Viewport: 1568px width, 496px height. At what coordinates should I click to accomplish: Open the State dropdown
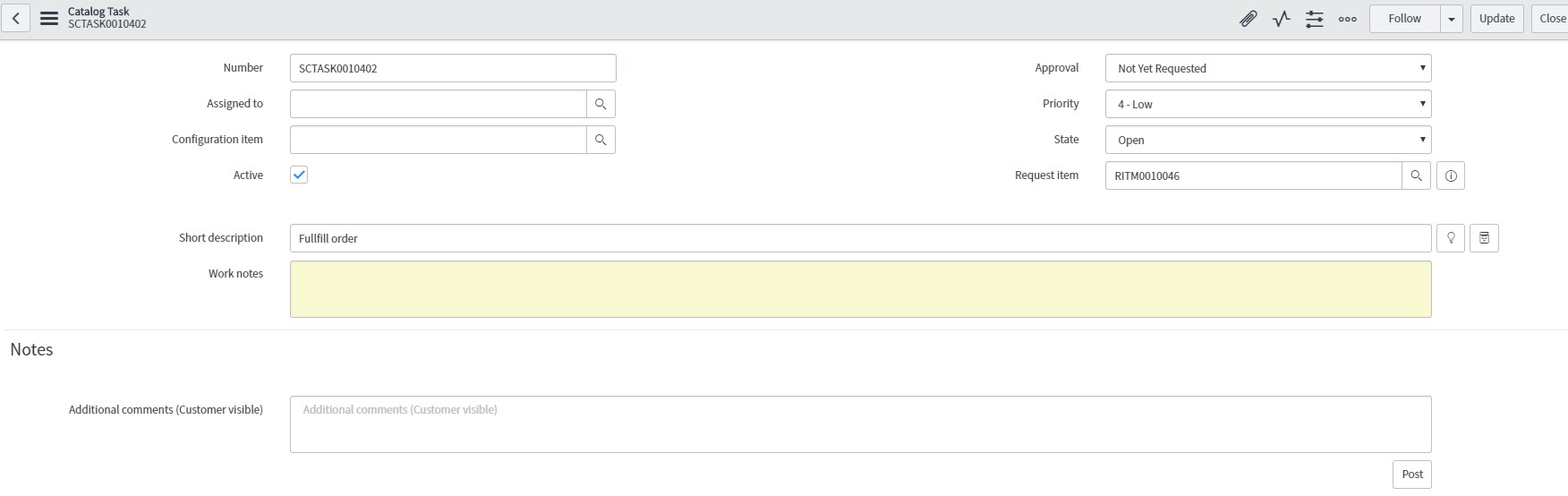[x=1268, y=140]
